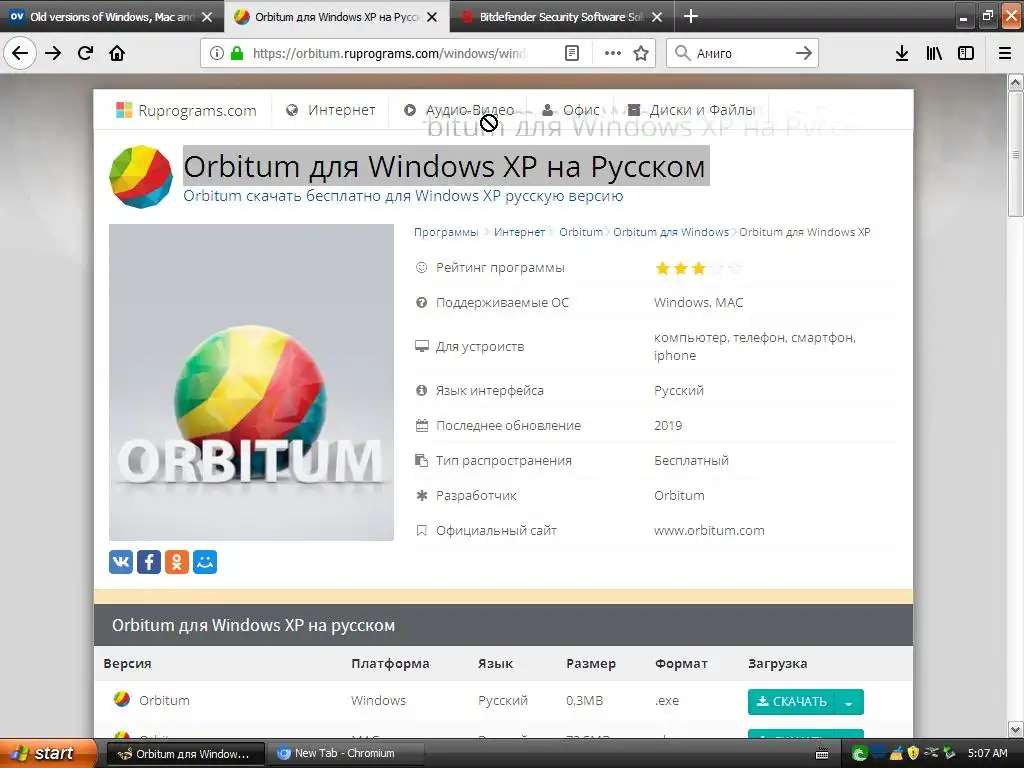
Task: Open a new browser tab
Action: point(690,16)
